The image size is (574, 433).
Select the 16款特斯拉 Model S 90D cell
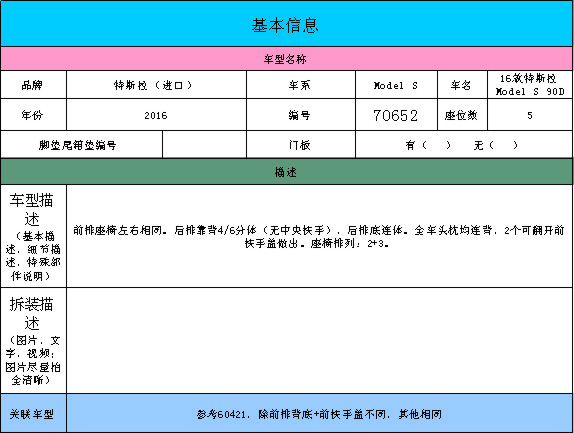pos(530,85)
